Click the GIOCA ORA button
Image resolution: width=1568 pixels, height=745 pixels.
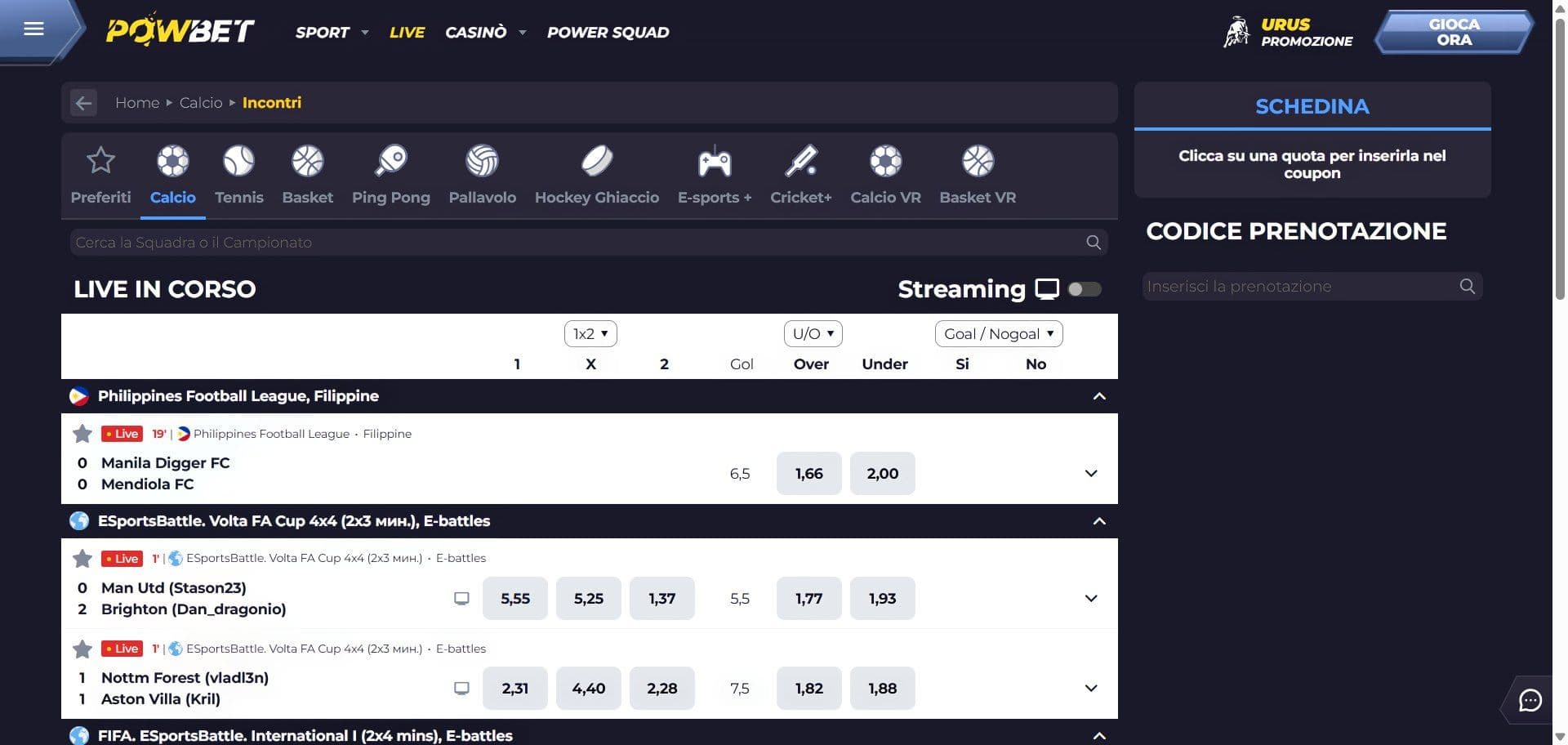(1454, 33)
